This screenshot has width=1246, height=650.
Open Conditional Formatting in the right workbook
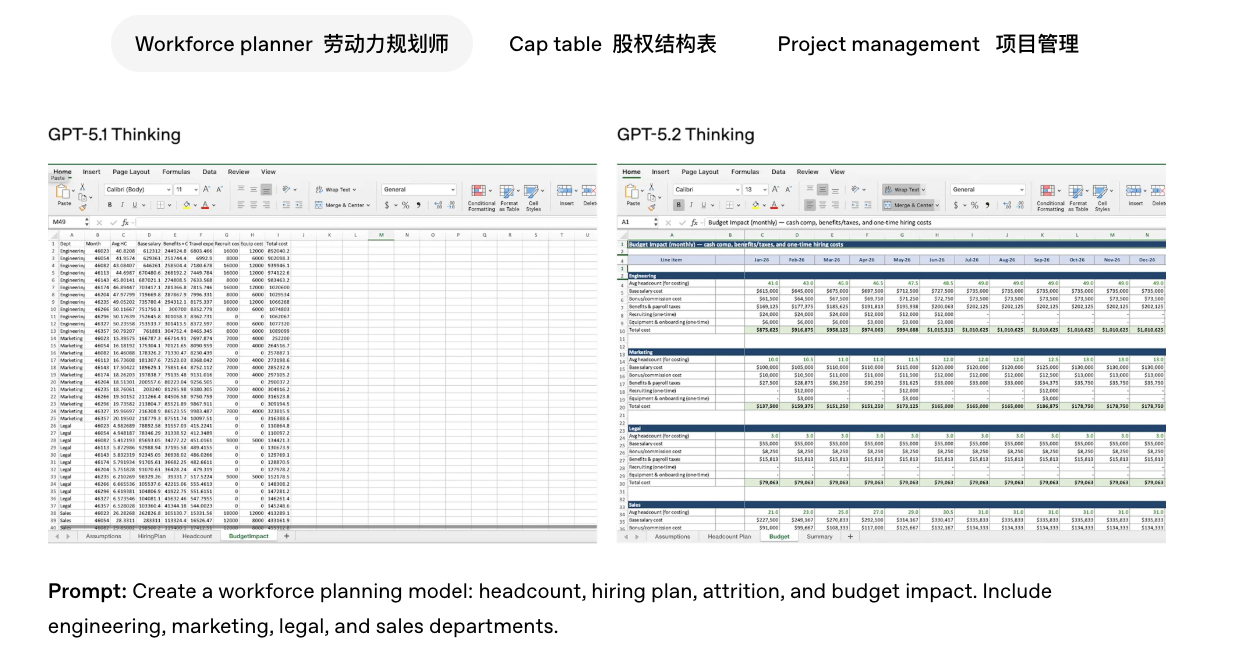tap(1046, 195)
